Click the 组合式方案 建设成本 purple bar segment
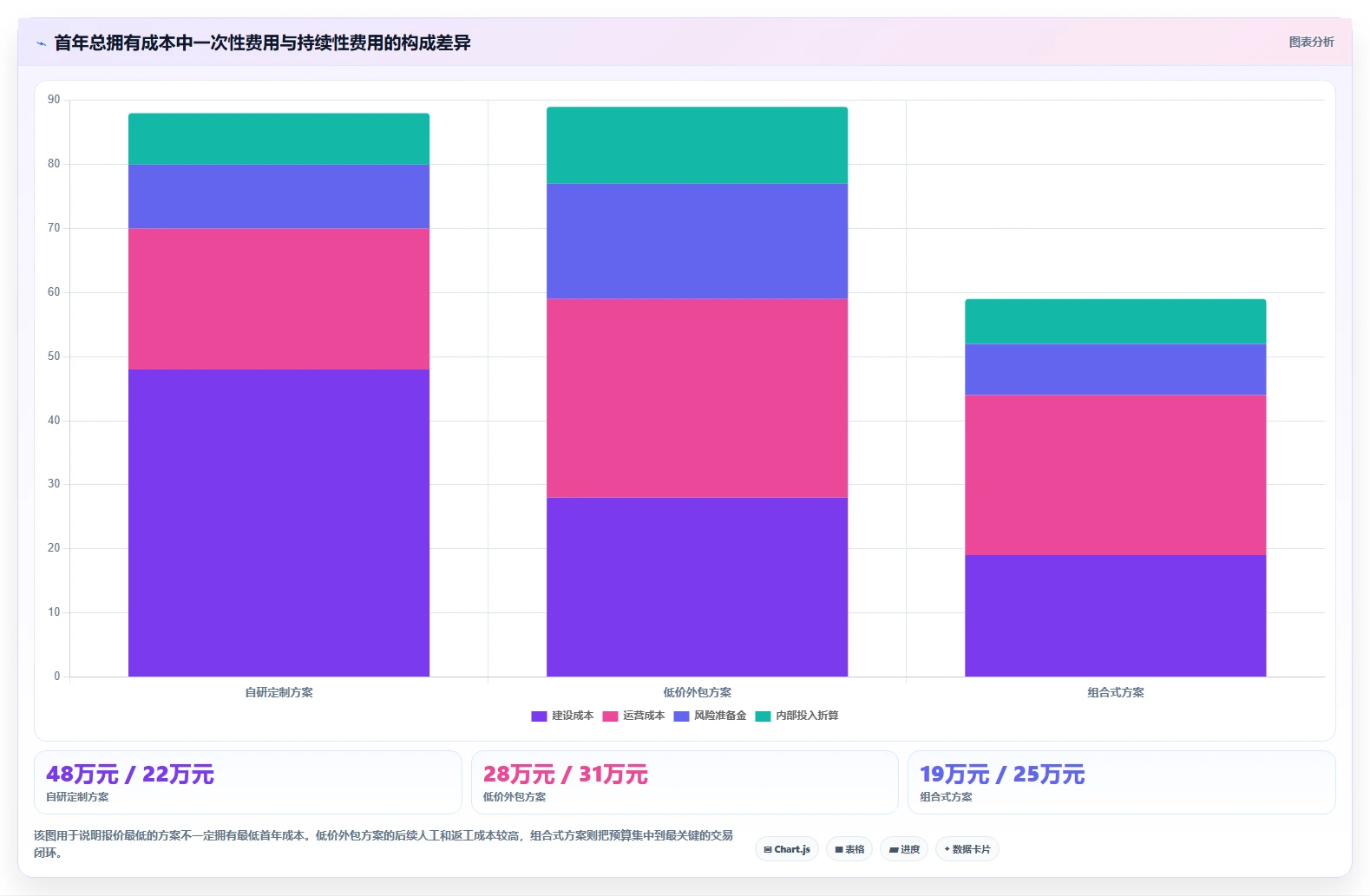 pyautogui.click(x=1115, y=616)
